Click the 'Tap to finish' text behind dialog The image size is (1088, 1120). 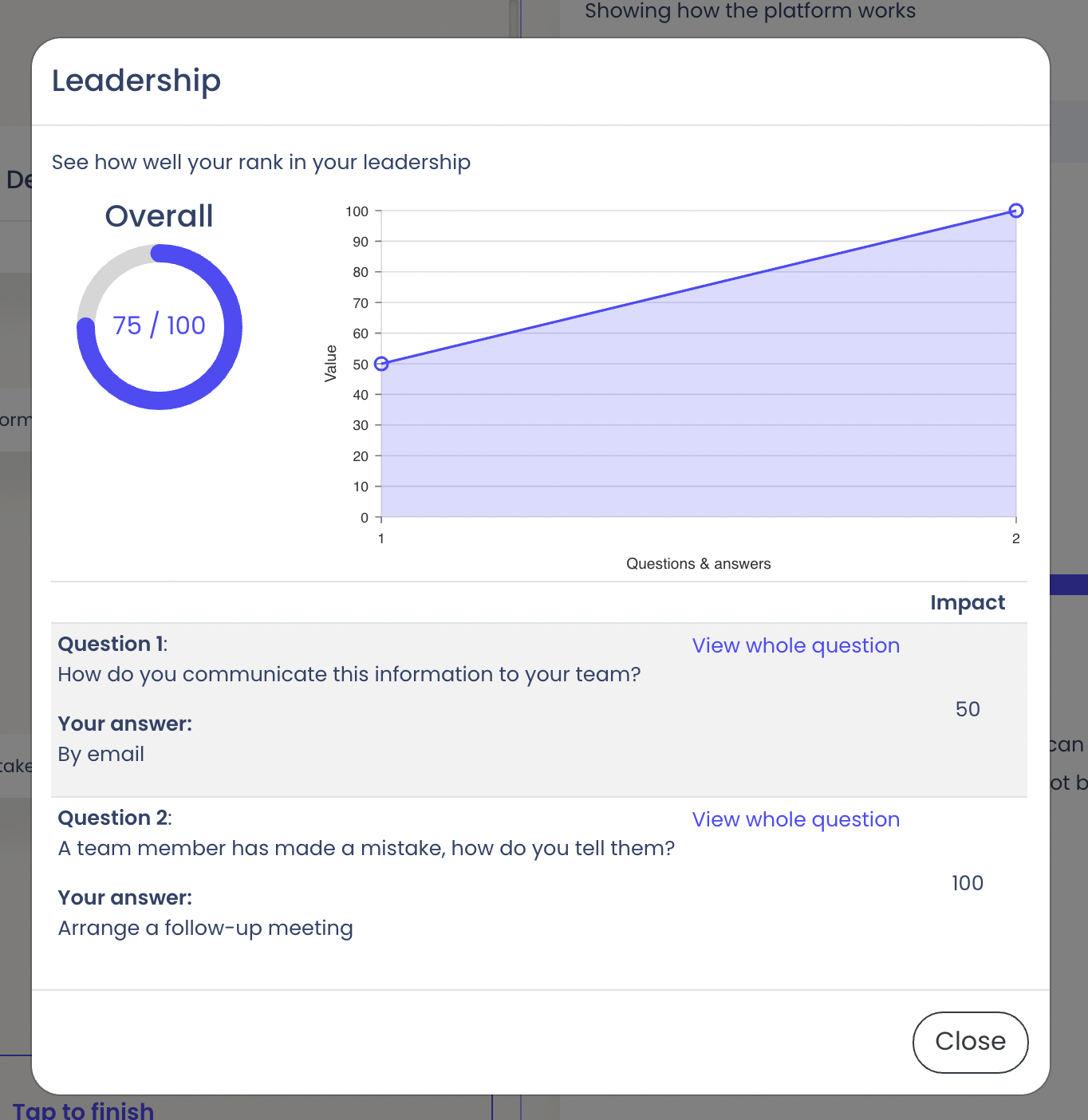coord(84,1110)
